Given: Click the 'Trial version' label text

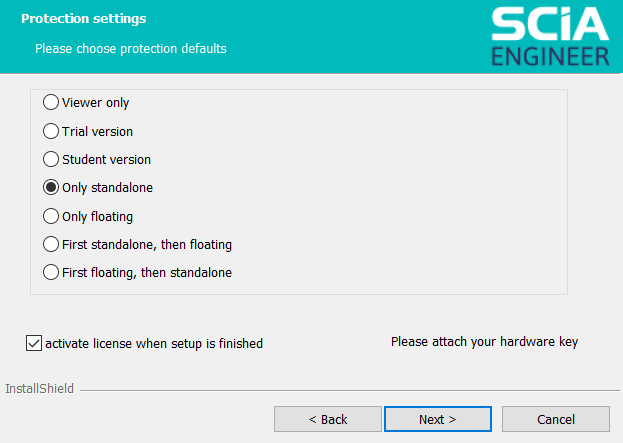Looking at the screenshot, I should 97,132.
